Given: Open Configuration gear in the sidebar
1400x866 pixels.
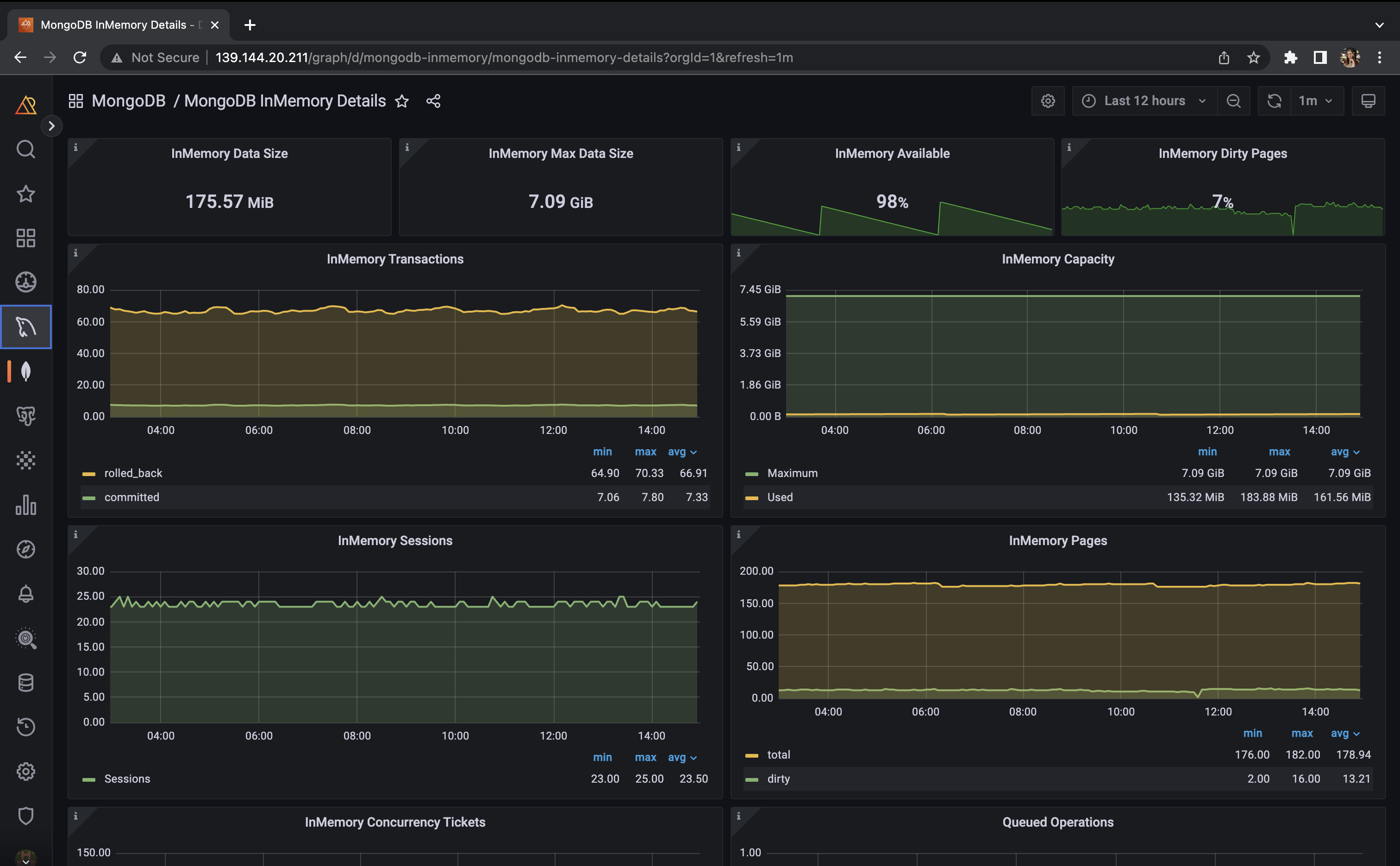Looking at the screenshot, I should coord(26,772).
